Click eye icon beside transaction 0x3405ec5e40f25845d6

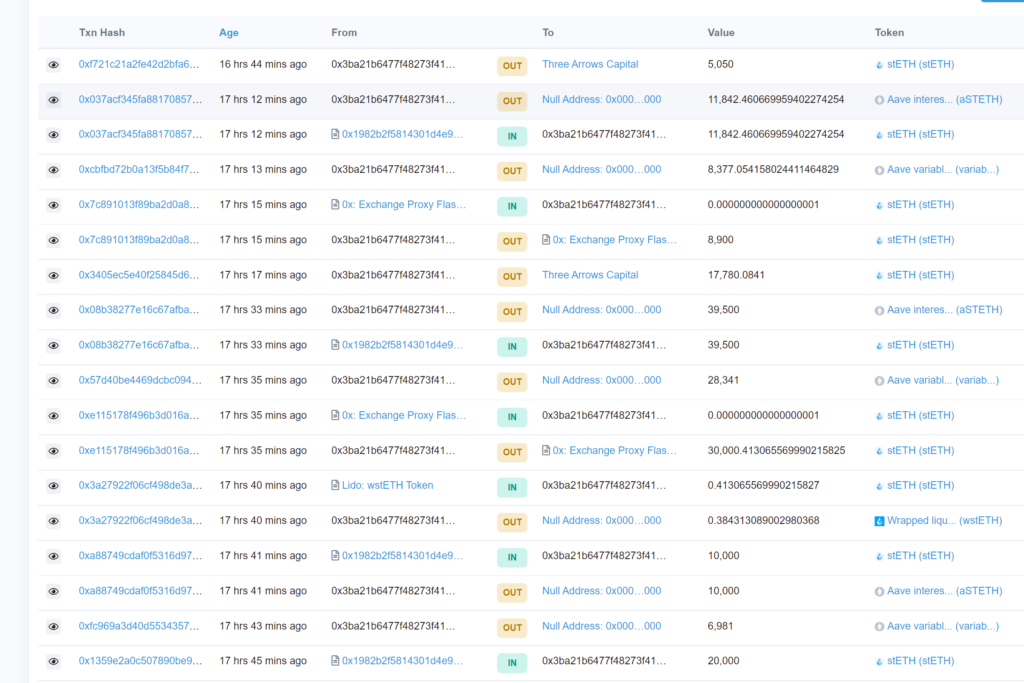[53, 276]
